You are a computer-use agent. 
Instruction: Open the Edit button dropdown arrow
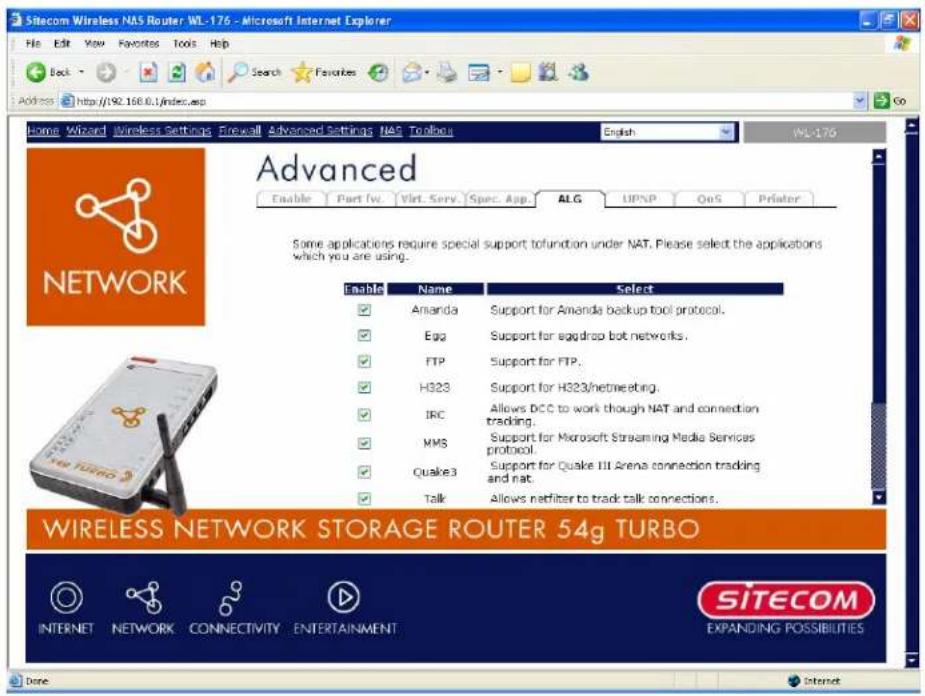click(500, 73)
